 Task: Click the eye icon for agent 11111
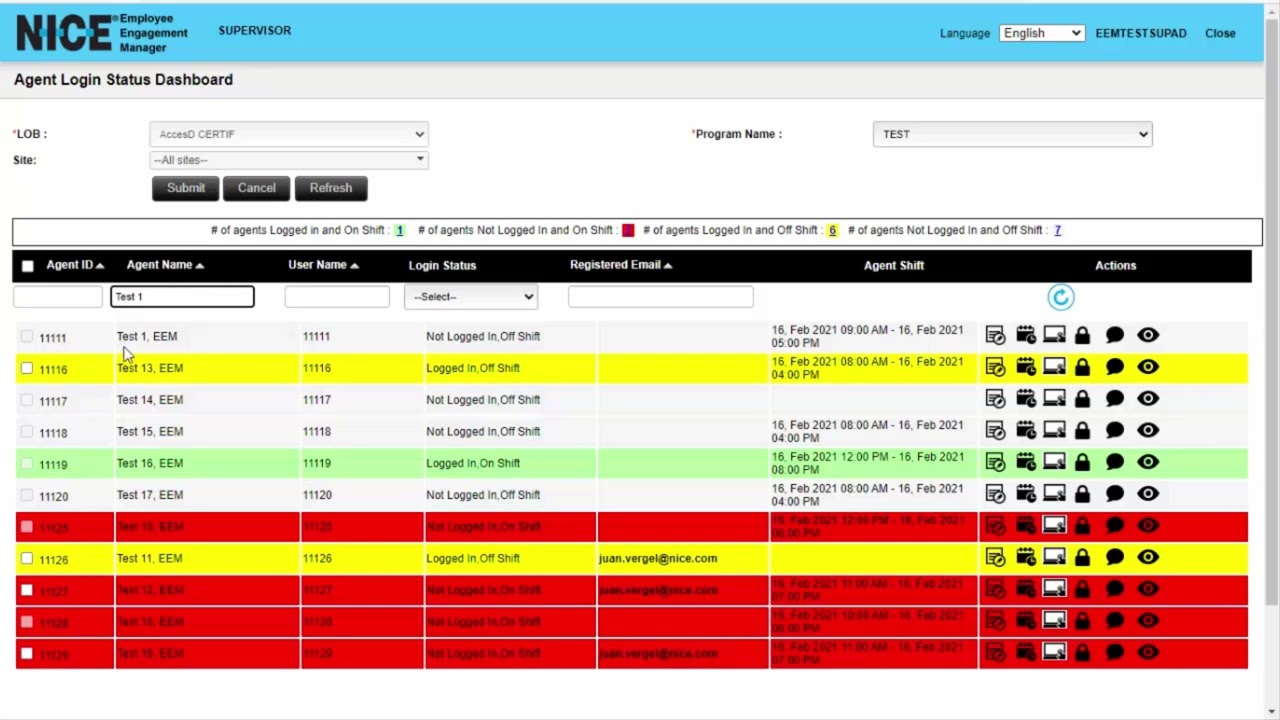(x=1148, y=336)
